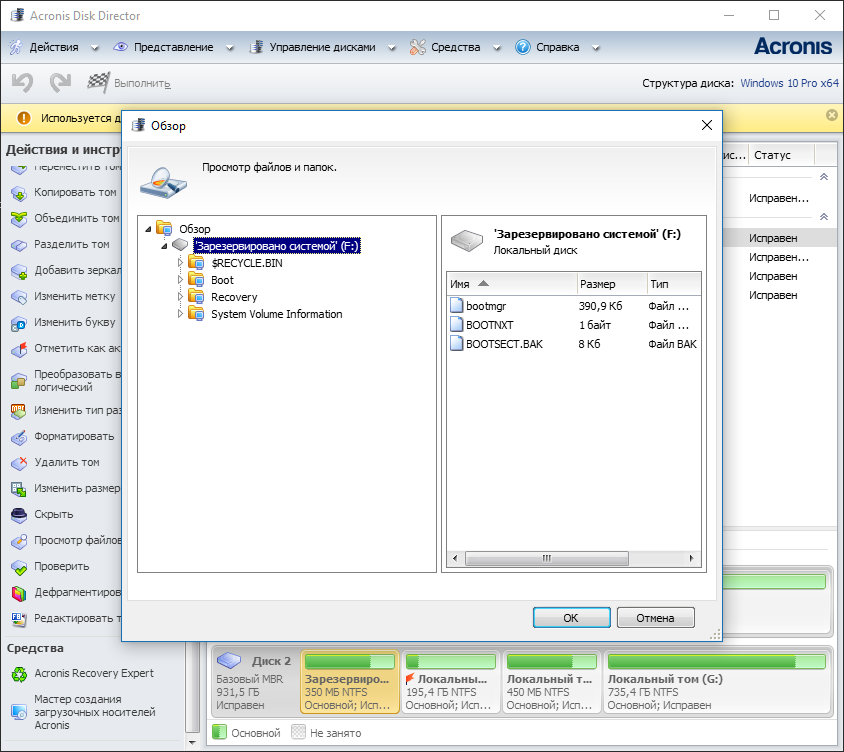This screenshot has width=844, height=752.
Task: Click the Объединить том icon in sidebar
Action: click(x=19, y=219)
